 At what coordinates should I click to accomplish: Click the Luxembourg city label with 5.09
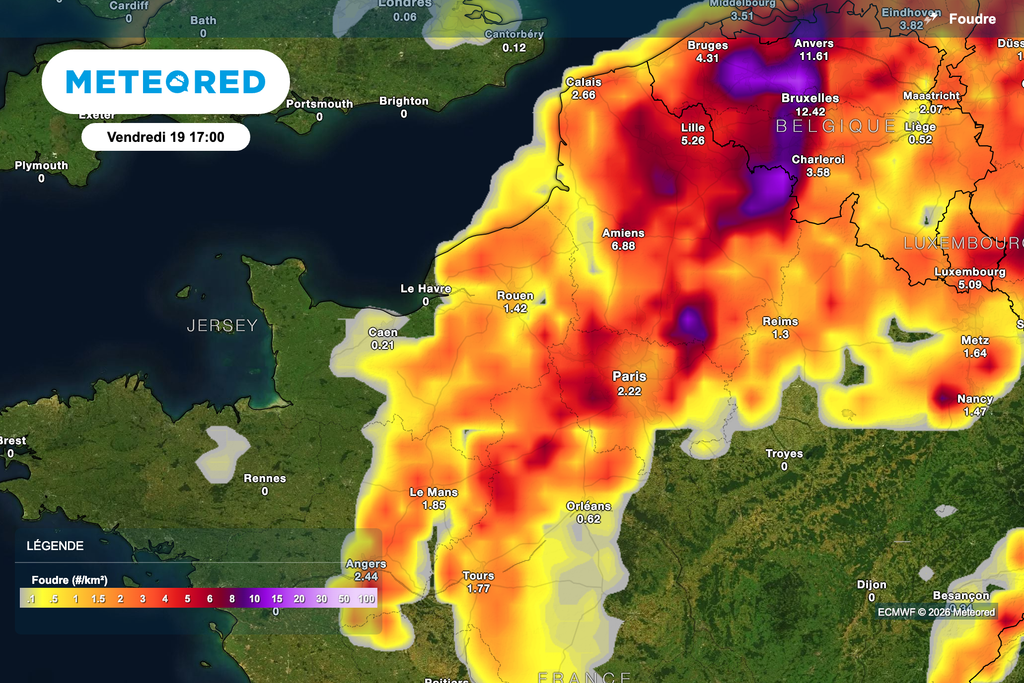click(970, 272)
